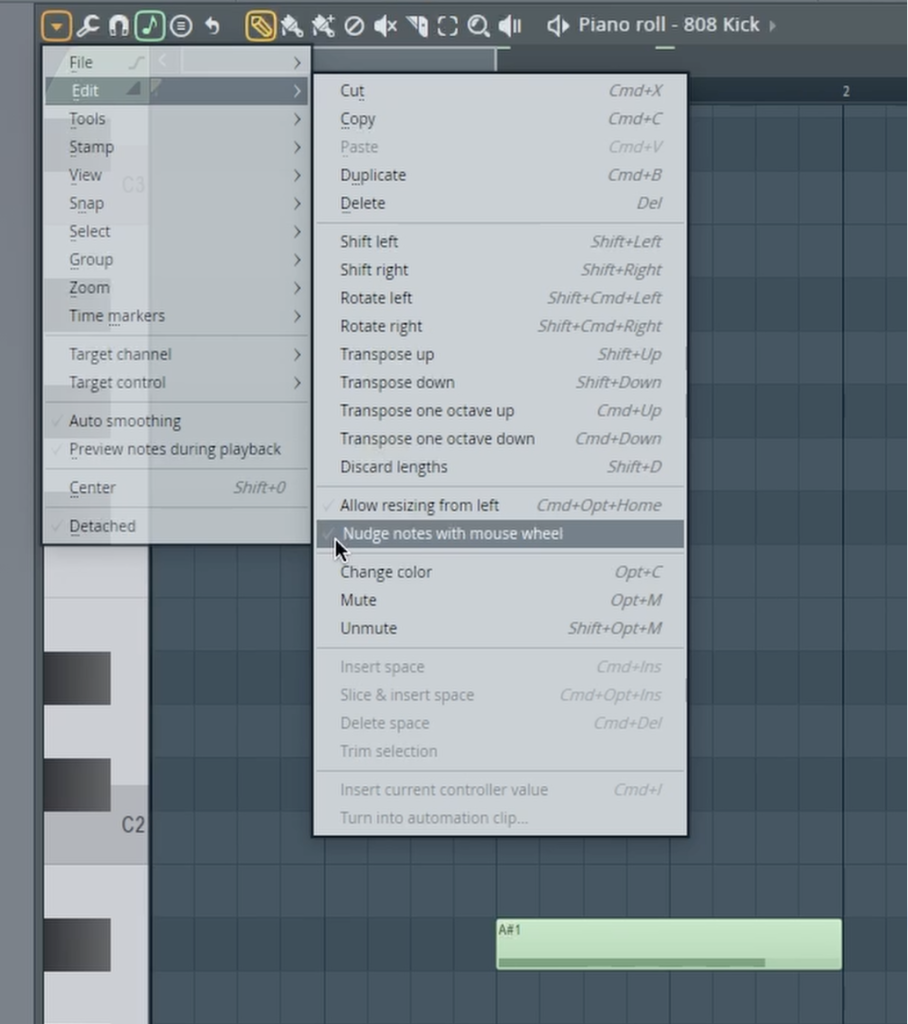This screenshot has height=1024, width=908.
Task: Toggle Allow resizing from left option
Action: [419, 506]
